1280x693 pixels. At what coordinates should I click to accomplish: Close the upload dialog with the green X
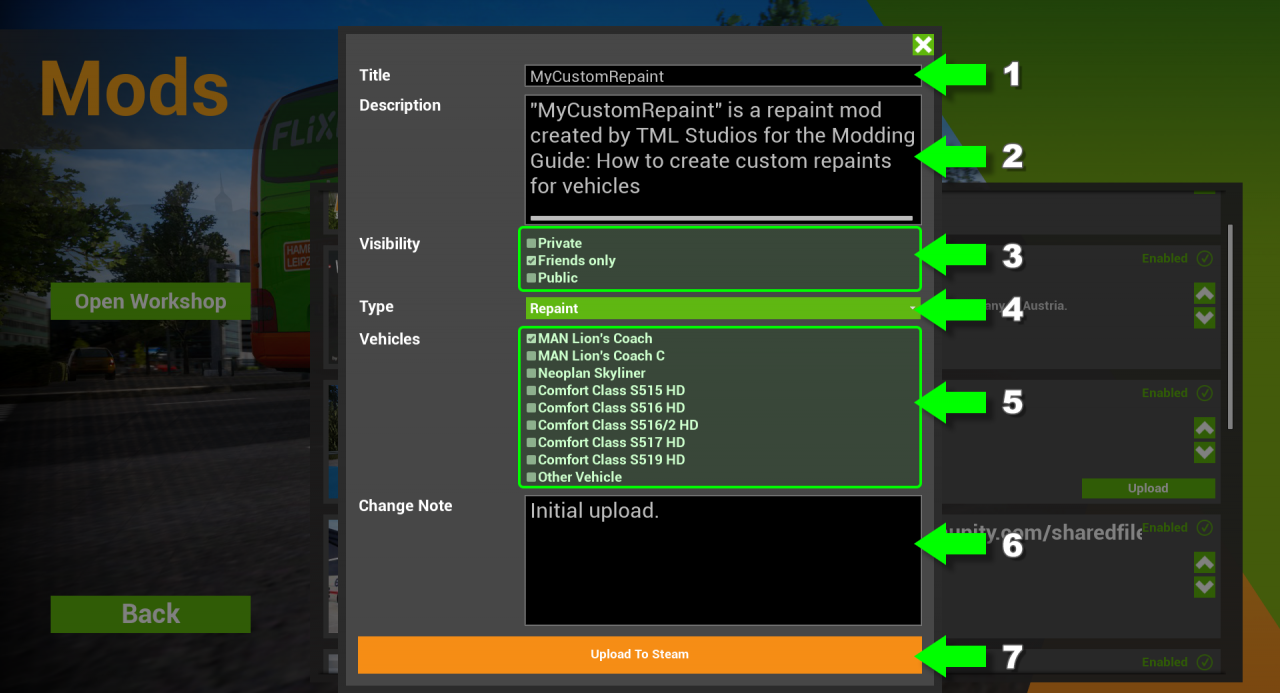pos(922,45)
